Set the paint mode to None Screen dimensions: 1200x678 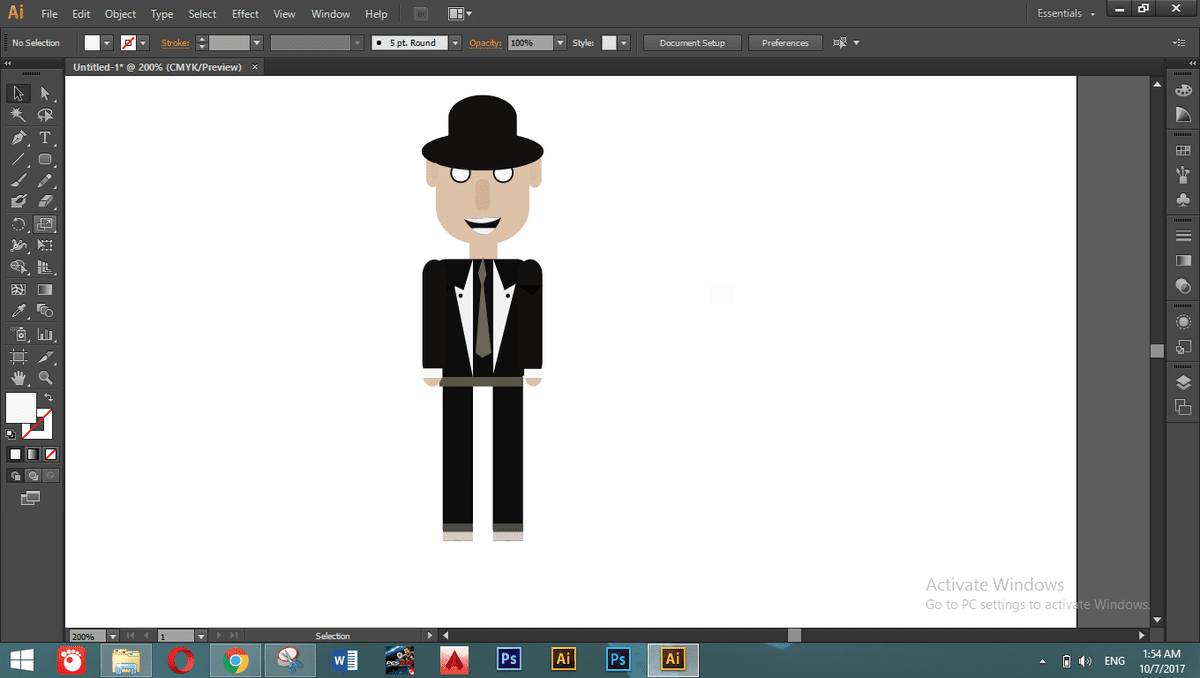click(x=50, y=454)
